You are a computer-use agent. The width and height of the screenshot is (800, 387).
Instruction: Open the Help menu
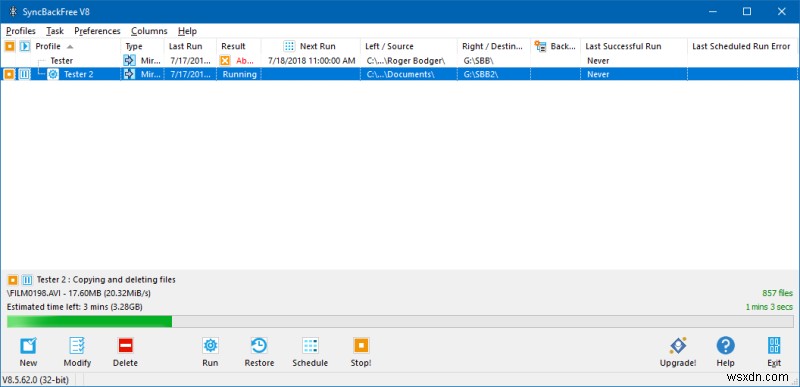point(187,31)
